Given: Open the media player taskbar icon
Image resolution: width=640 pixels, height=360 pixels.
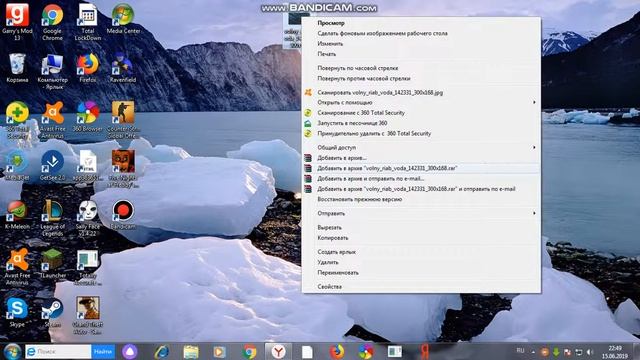Looking at the screenshot, I should pyautogui.click(x=220, y=352).
